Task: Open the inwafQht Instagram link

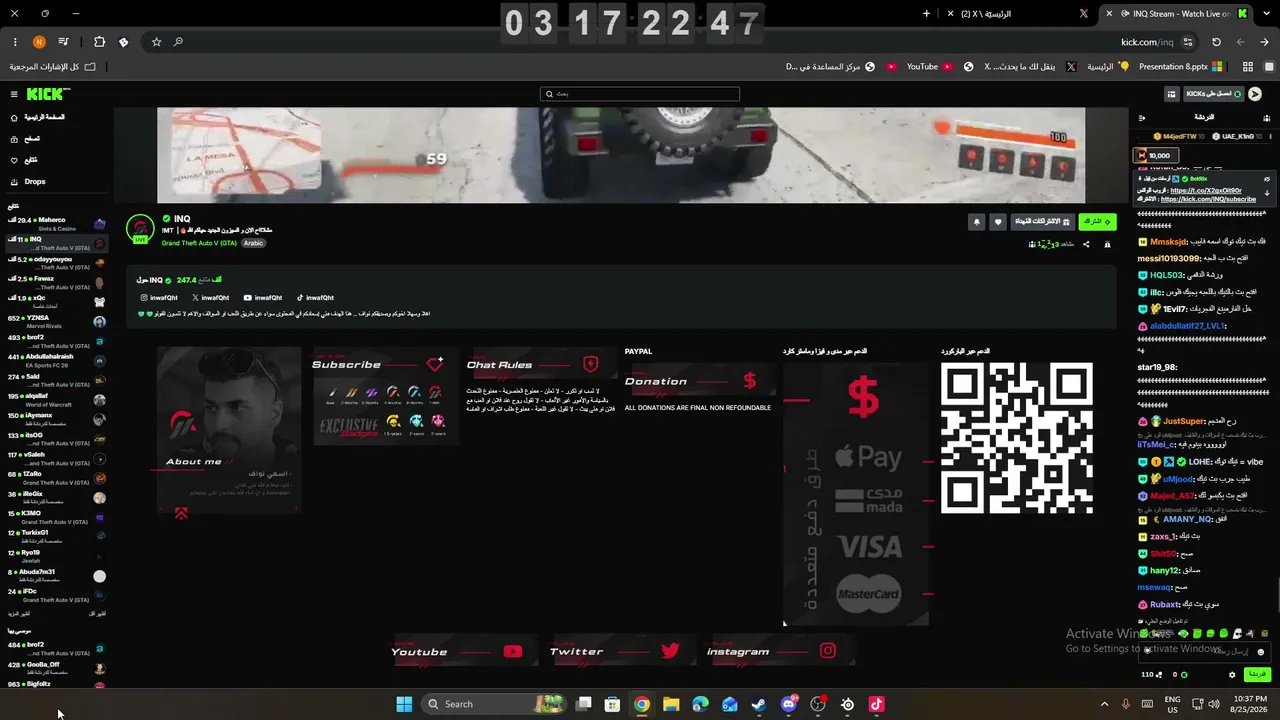Action: click(x=159, y=298)
